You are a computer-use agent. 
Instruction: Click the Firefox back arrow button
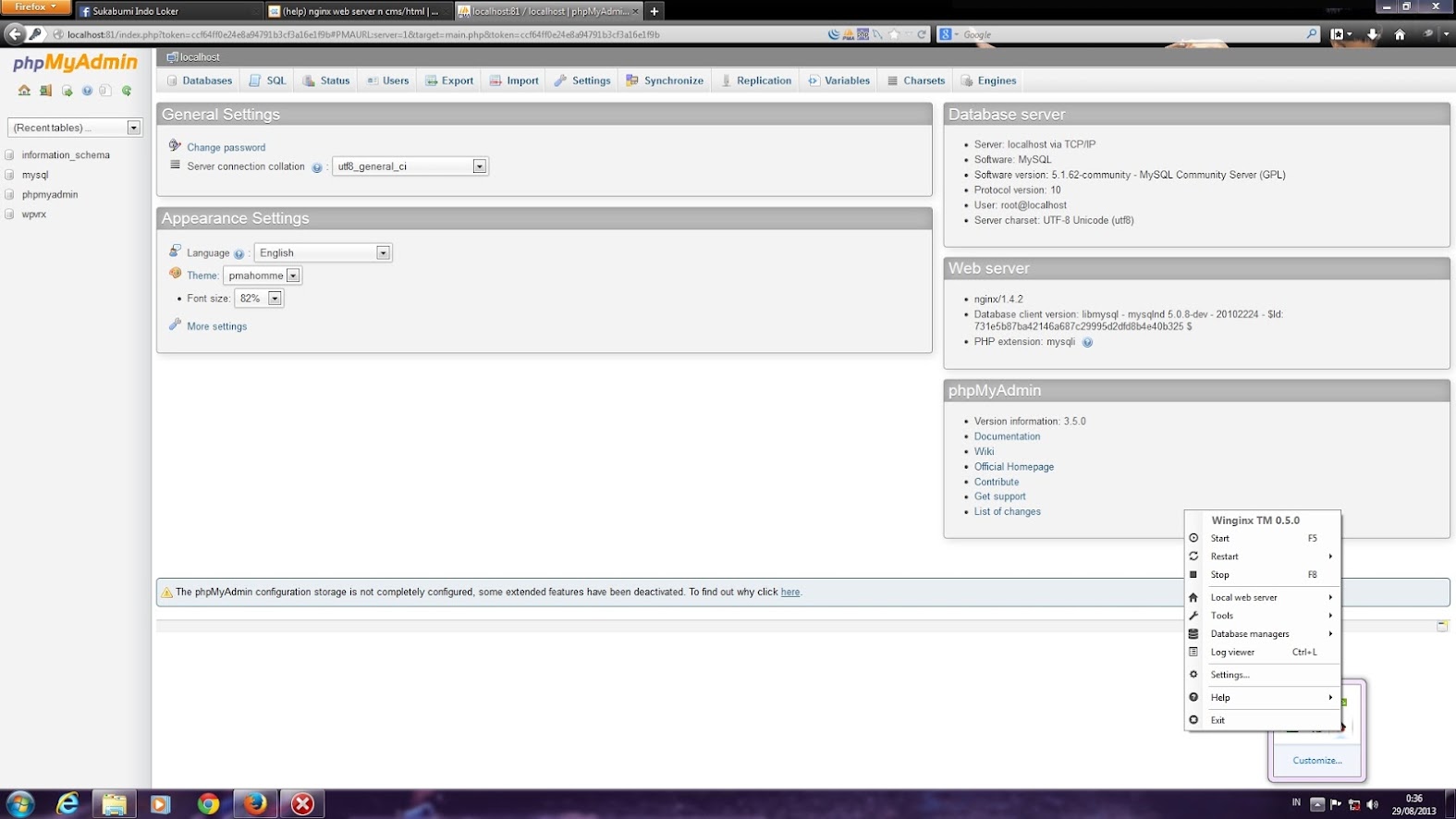[x=15, y=34]
